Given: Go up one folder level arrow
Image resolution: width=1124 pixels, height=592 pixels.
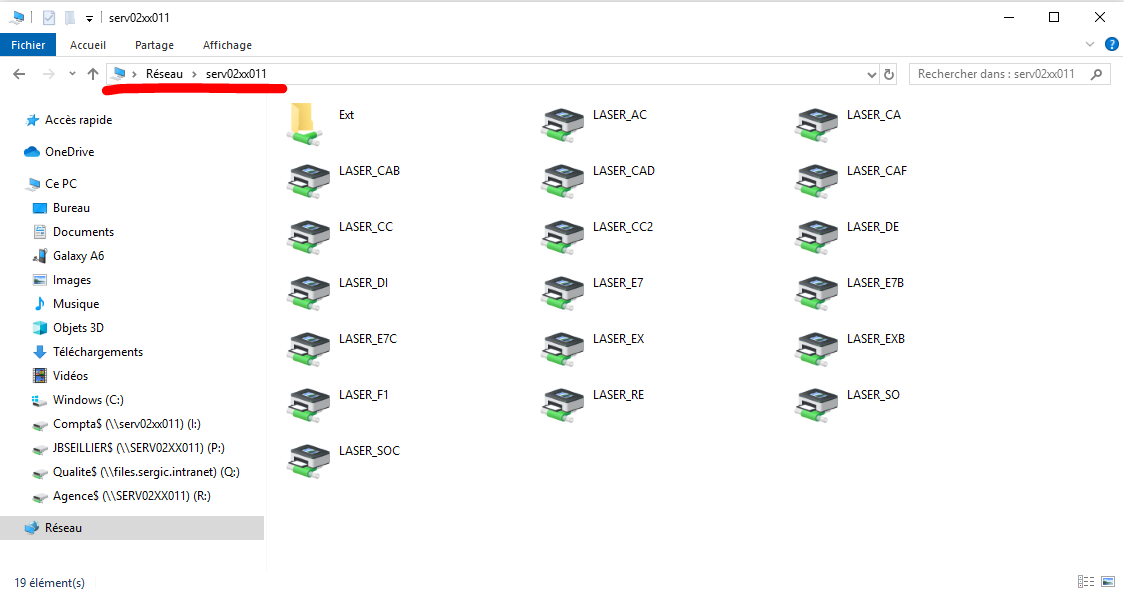Looking at the screenshot, I should (x=92, y=74).
